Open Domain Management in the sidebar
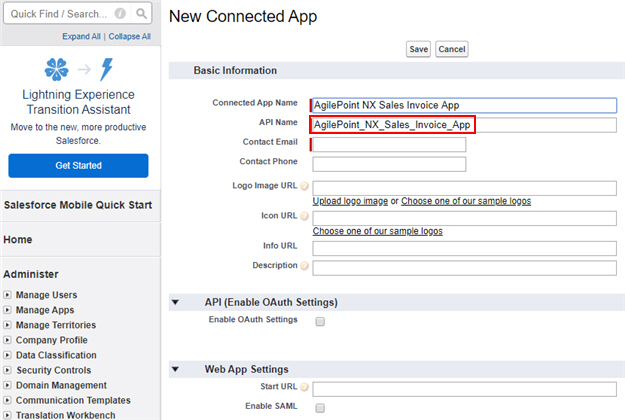Viewport: 625px width, 420px height. 61,385
